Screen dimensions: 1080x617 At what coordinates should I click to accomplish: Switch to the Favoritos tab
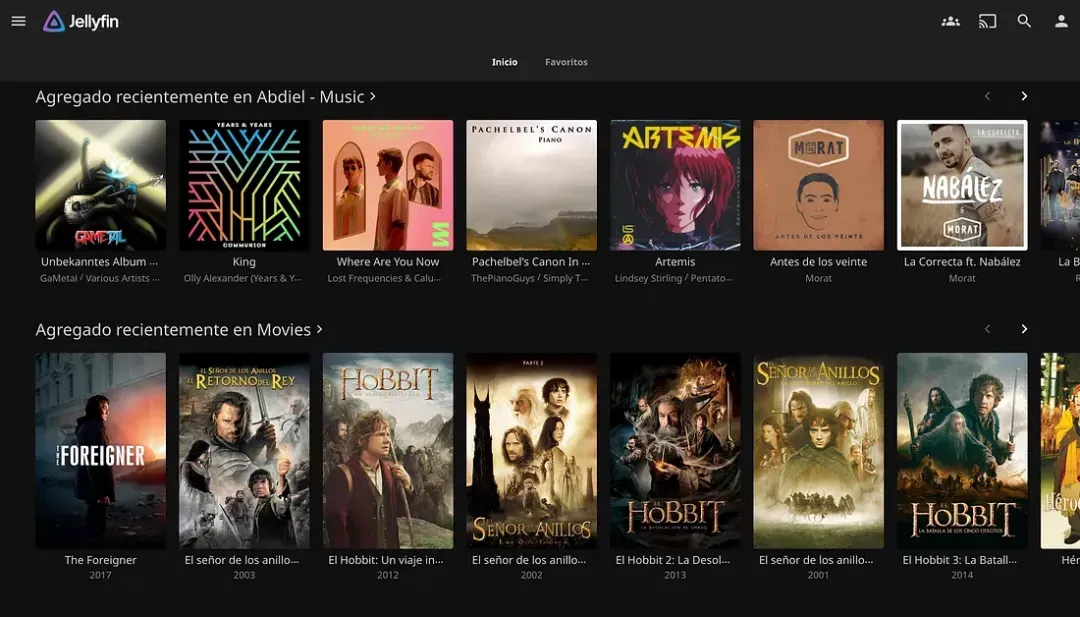coord(566,62)
